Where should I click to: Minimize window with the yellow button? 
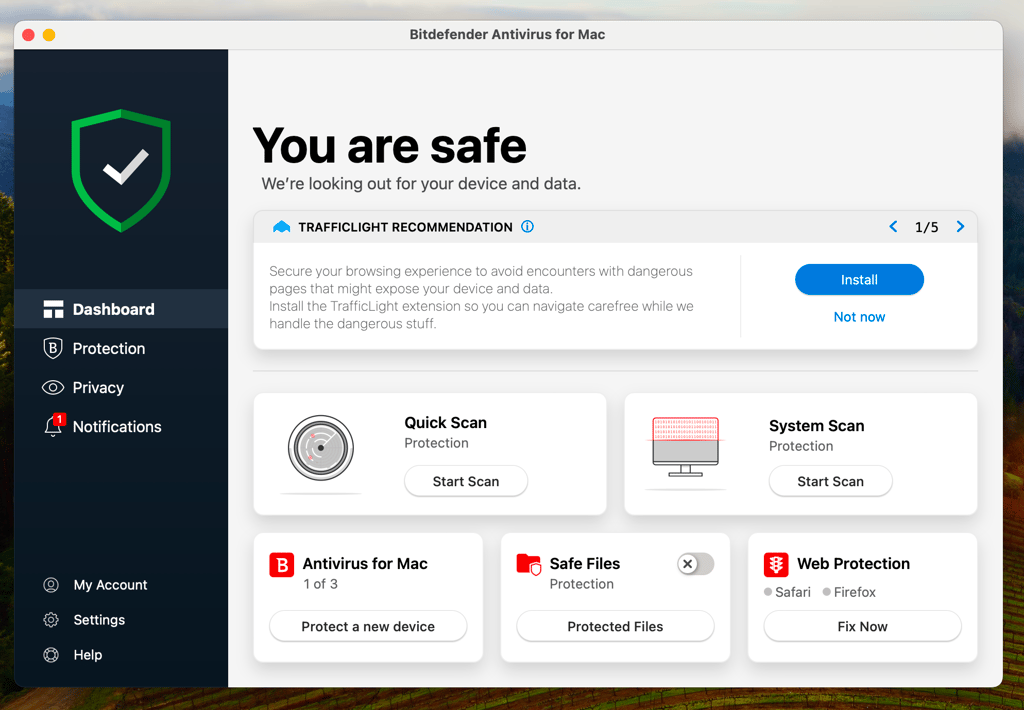click(x=49, y=35)
